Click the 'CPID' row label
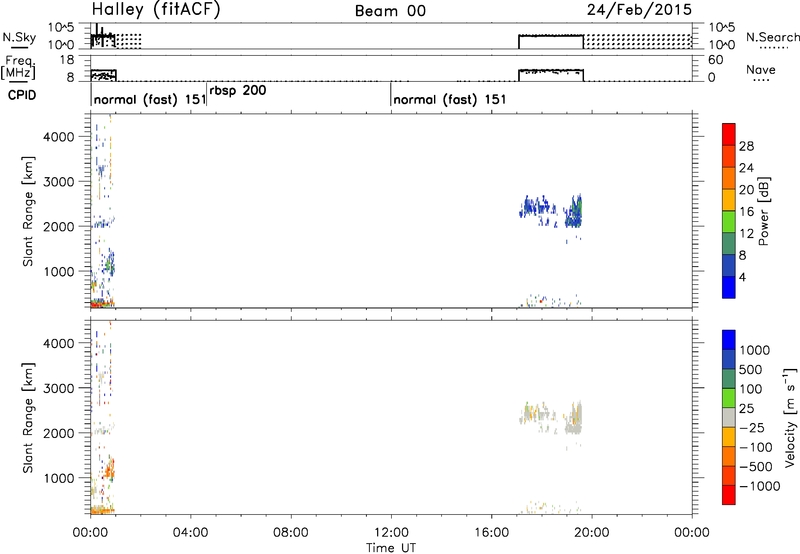 (x=22, y=95)
